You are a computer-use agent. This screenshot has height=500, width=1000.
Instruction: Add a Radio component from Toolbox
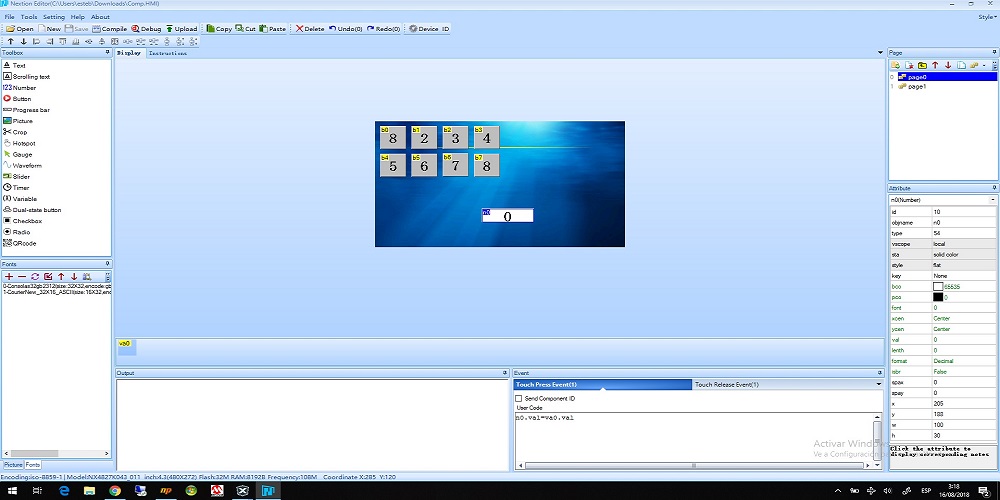point(17,232)
